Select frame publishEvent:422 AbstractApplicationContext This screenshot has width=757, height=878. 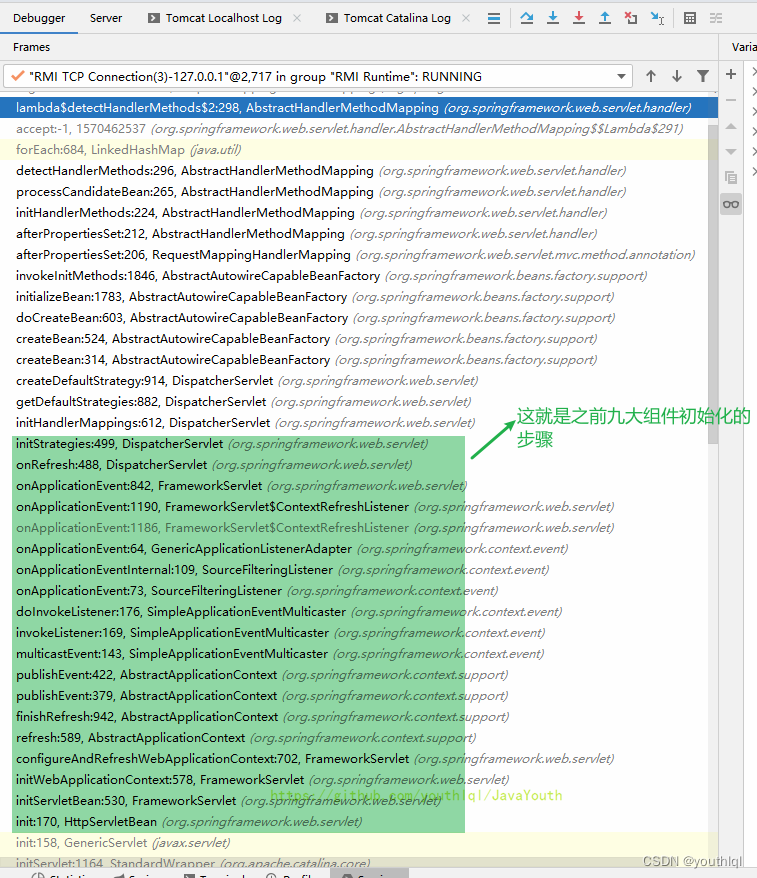(354, 675)
